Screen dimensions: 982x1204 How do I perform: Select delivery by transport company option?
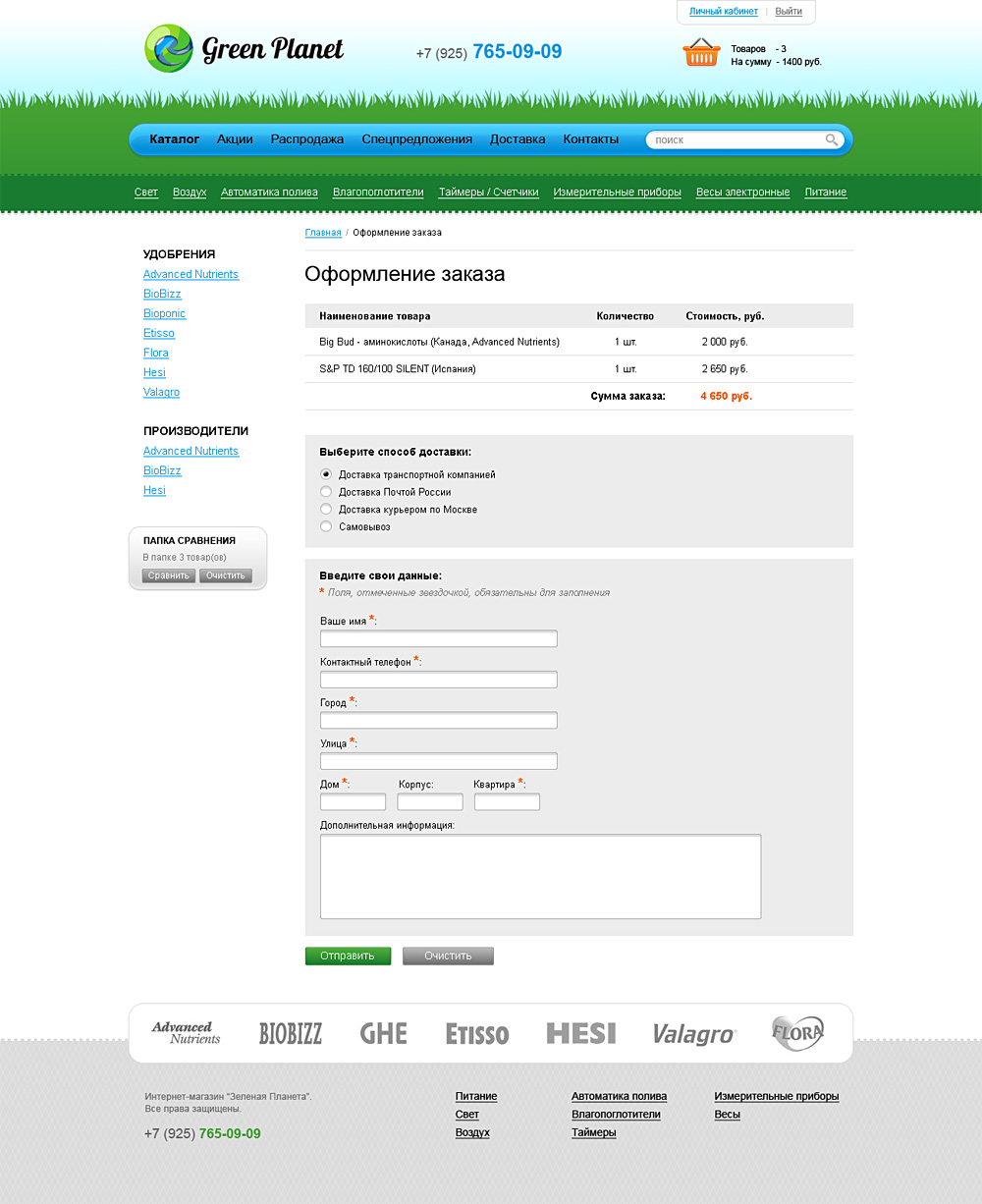coord(327,474)
